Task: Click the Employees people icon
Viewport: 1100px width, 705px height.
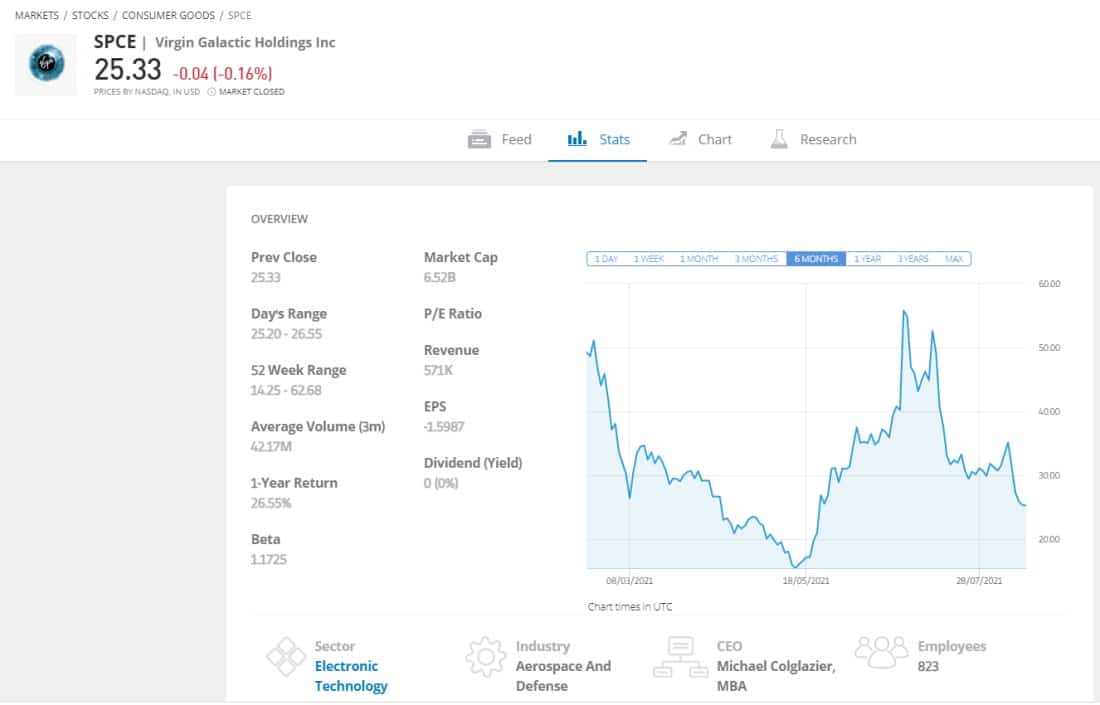Action: (x=882, y=652)
